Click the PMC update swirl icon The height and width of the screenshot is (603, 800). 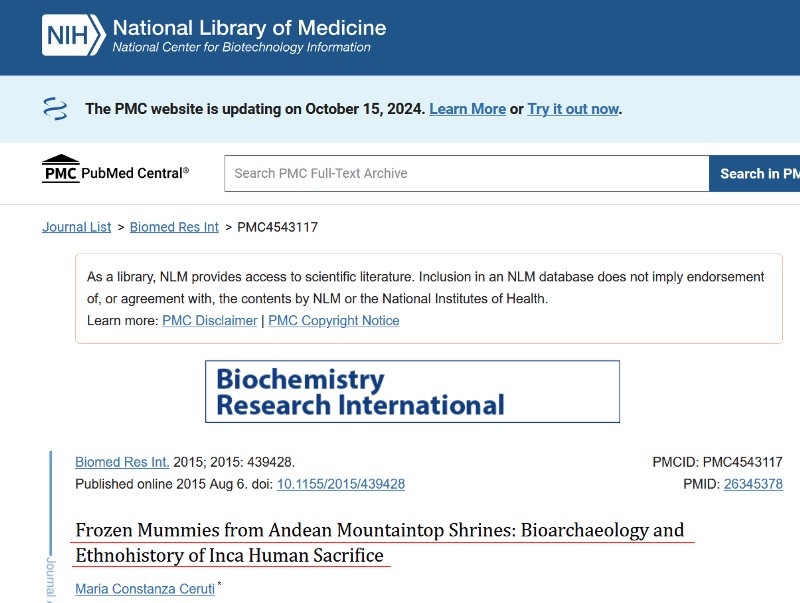click(55, 109)
